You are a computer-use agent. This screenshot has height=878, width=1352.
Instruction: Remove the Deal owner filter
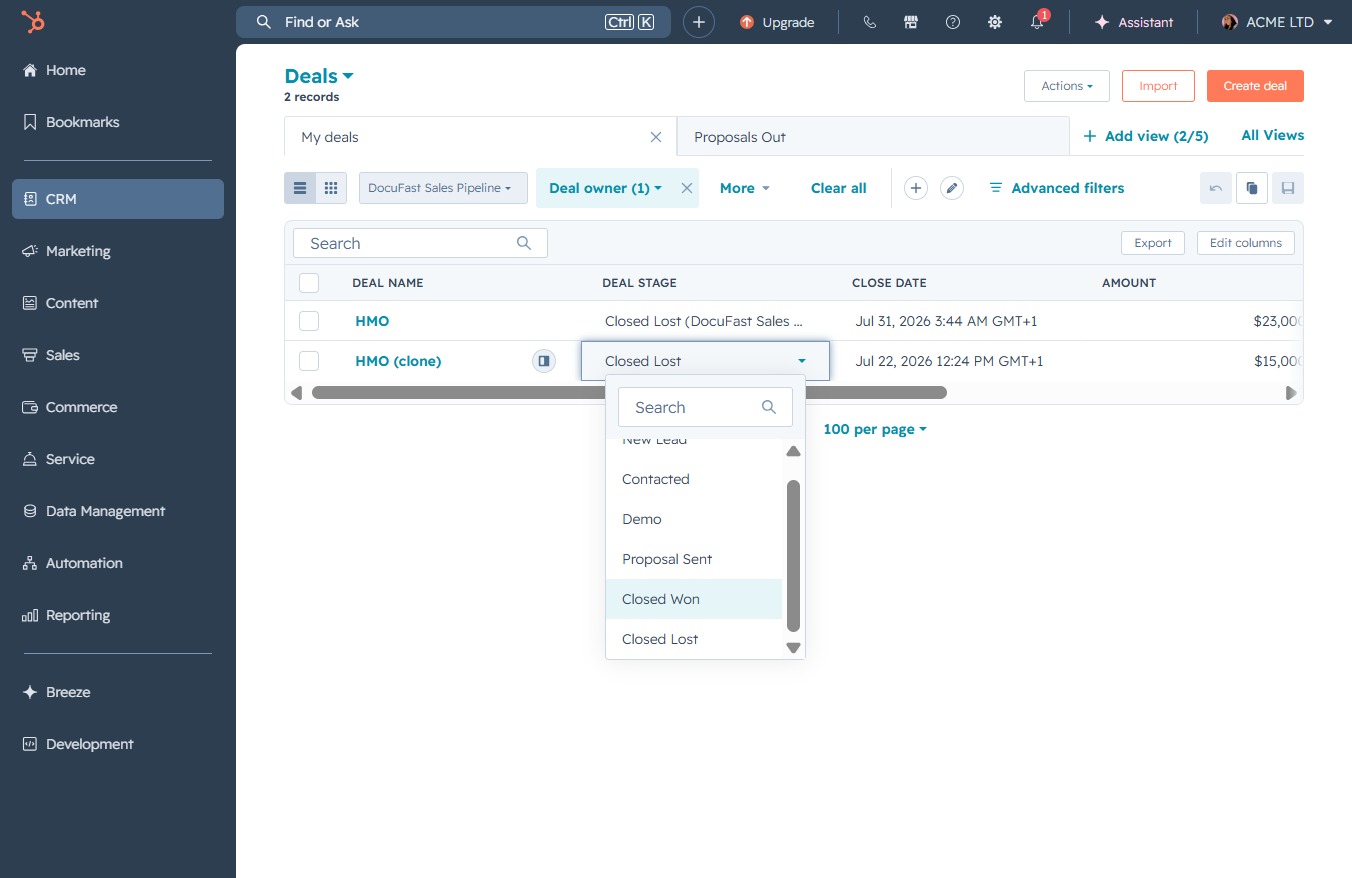pos(687,188)
